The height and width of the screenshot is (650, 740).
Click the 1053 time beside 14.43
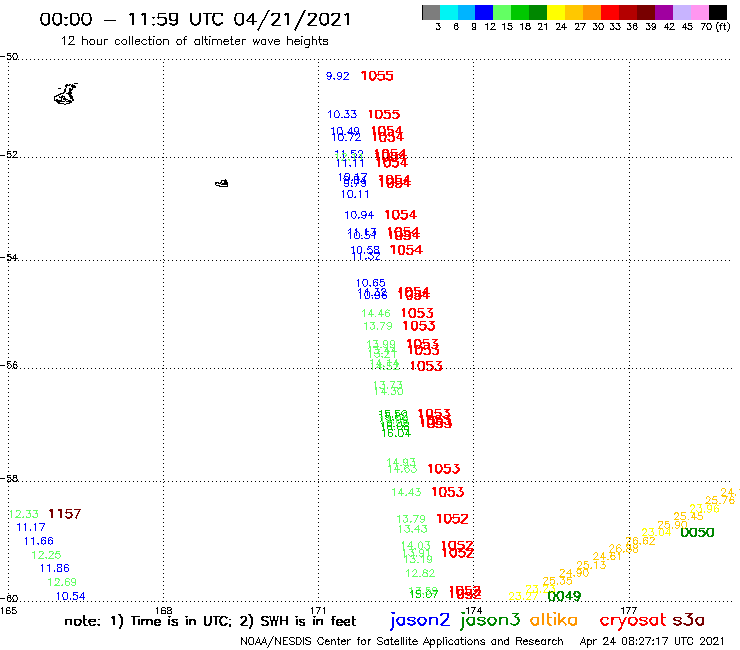tap(447, 492)
